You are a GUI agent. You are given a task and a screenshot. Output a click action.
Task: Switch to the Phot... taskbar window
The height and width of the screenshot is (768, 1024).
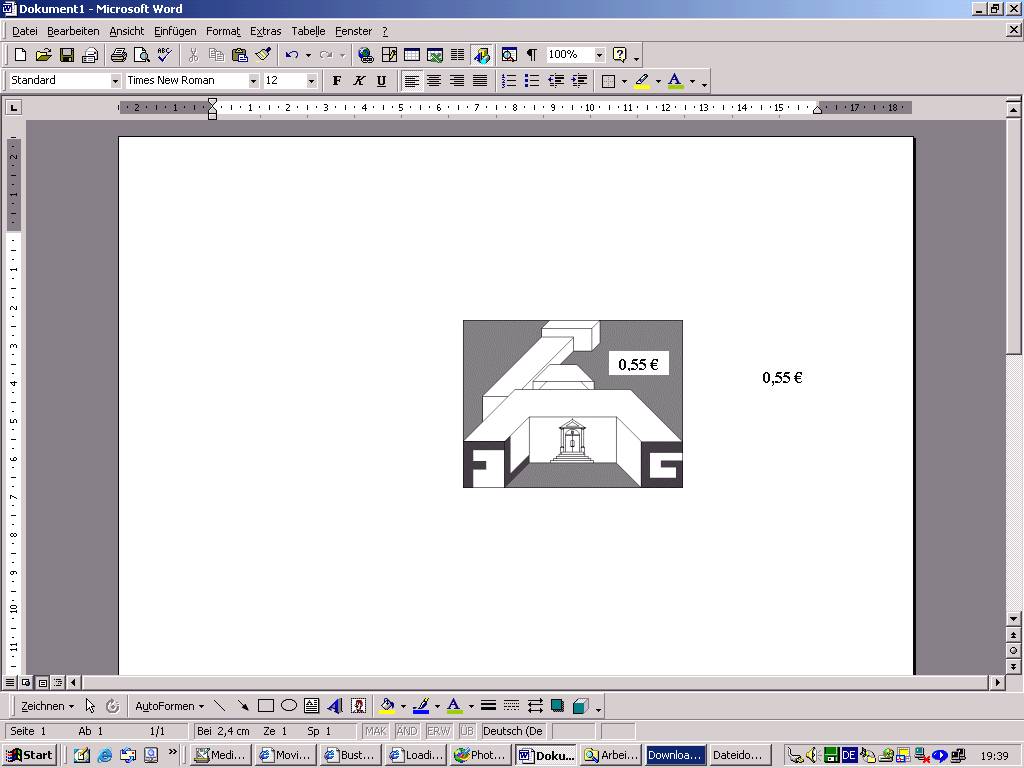tap(481, 755)
